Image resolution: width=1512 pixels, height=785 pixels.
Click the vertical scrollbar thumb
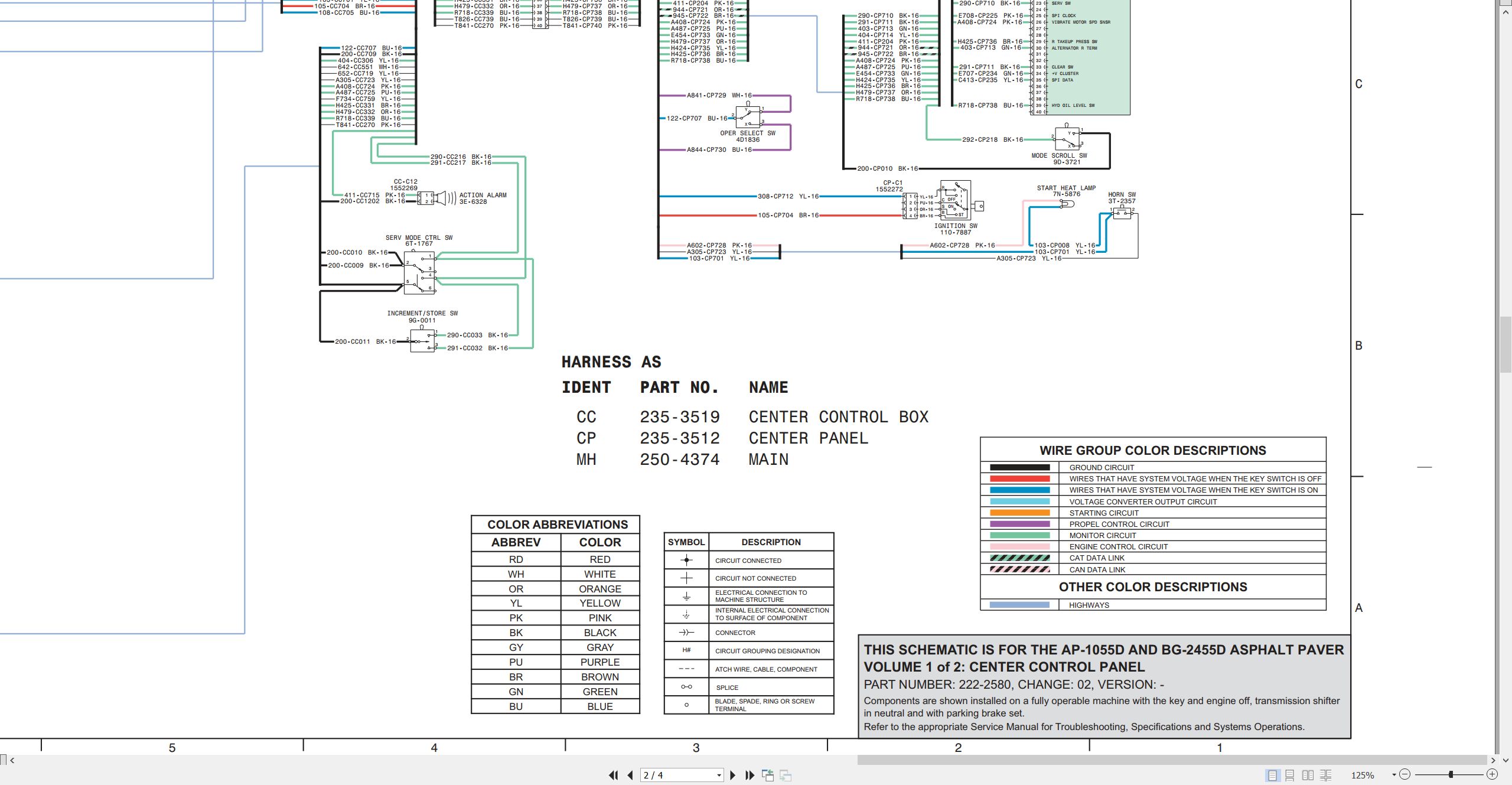click(1506, 345)
